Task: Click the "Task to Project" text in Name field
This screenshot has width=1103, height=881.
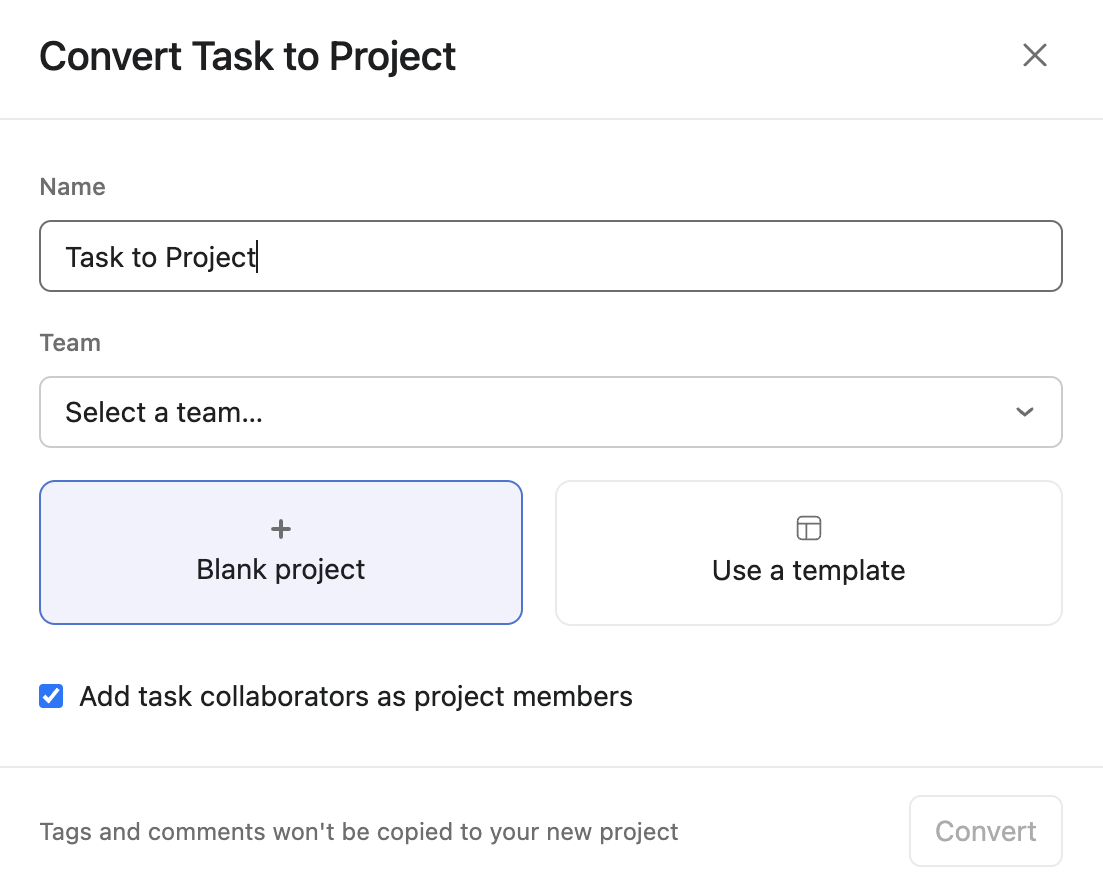Action: pos(160,257)
